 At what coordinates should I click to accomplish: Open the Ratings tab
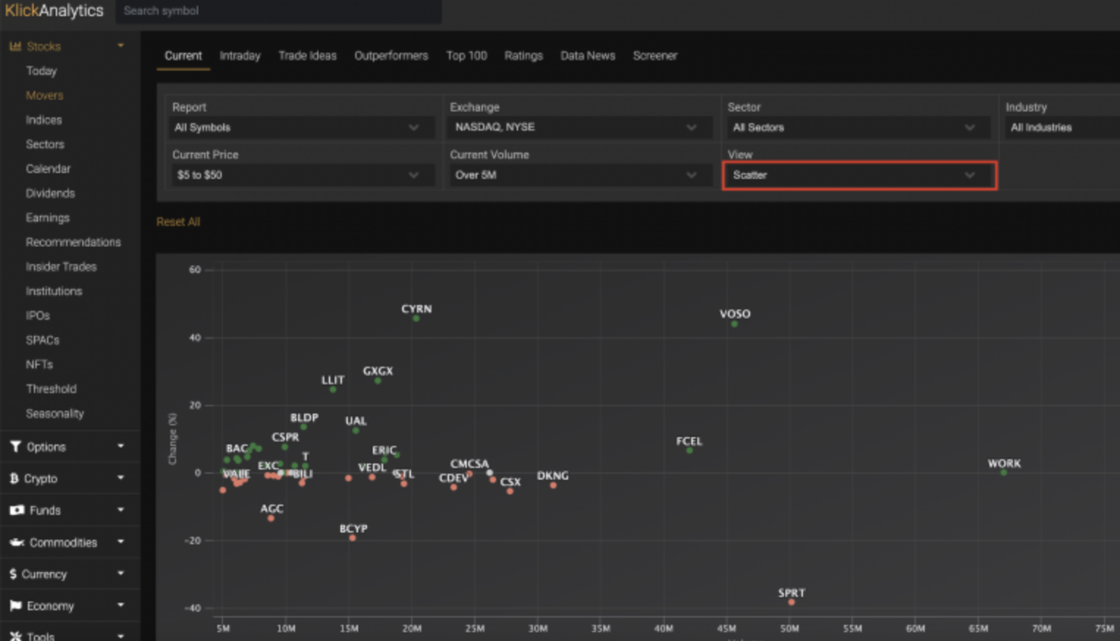pyautogui.click(x=524, y=56)
